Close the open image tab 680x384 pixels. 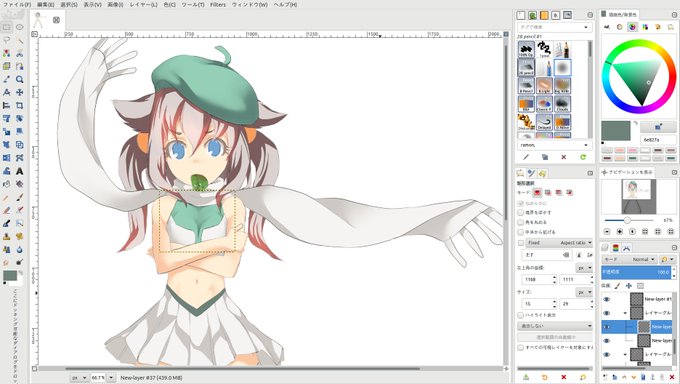pos(56,20)
